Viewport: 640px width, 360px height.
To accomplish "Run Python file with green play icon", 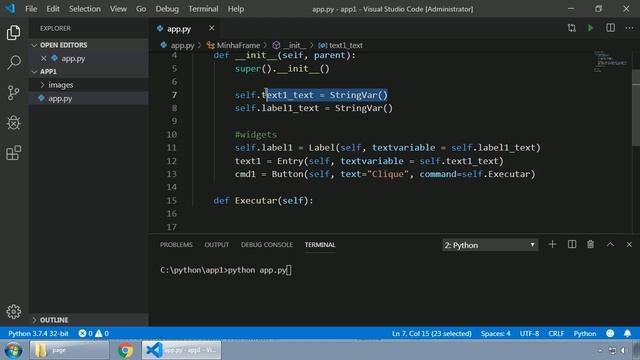I will [590, 28].
